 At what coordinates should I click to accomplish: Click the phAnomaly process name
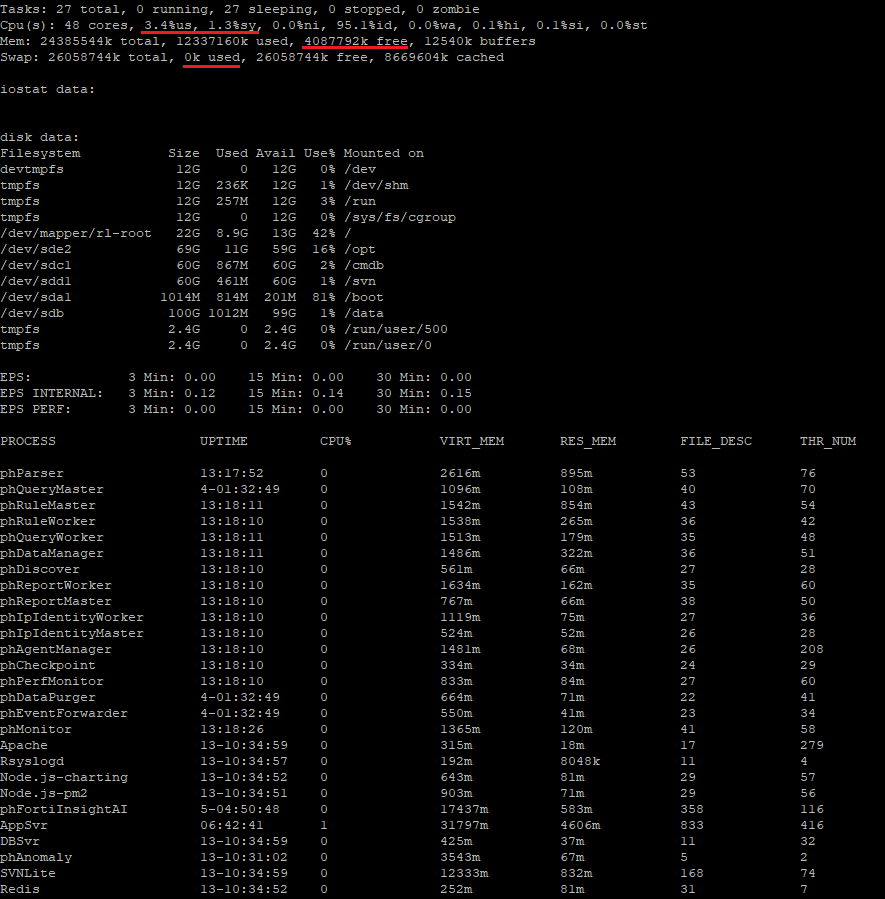click(36, 859)
